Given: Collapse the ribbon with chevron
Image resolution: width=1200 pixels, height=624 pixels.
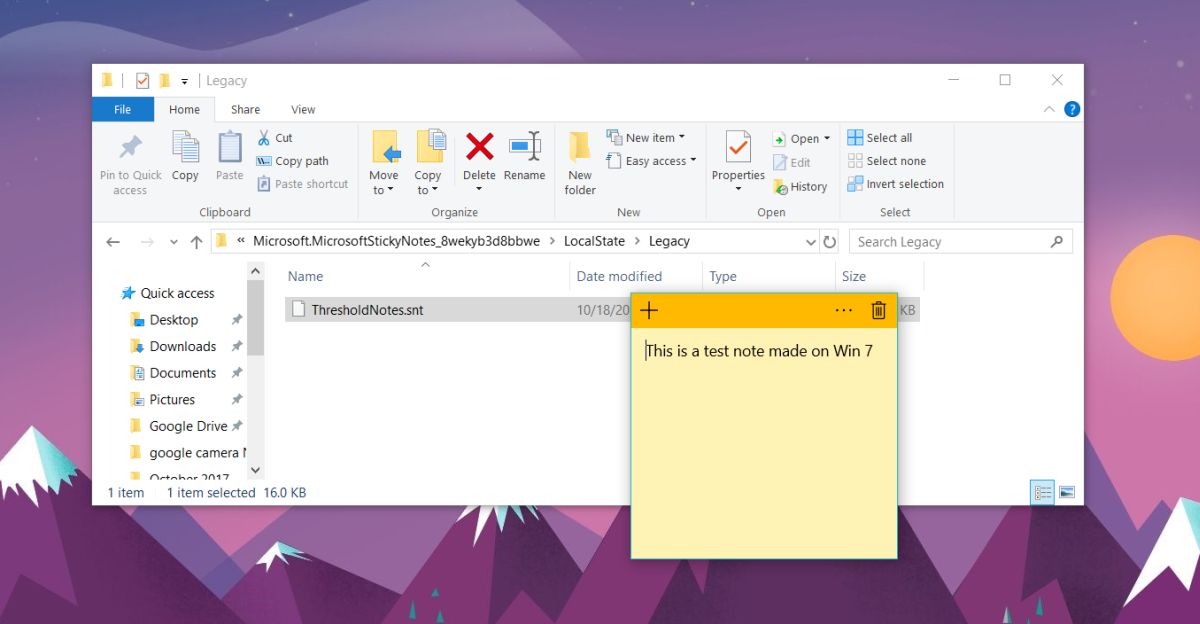Looking at the screenshot, I should pos(1049,109).
